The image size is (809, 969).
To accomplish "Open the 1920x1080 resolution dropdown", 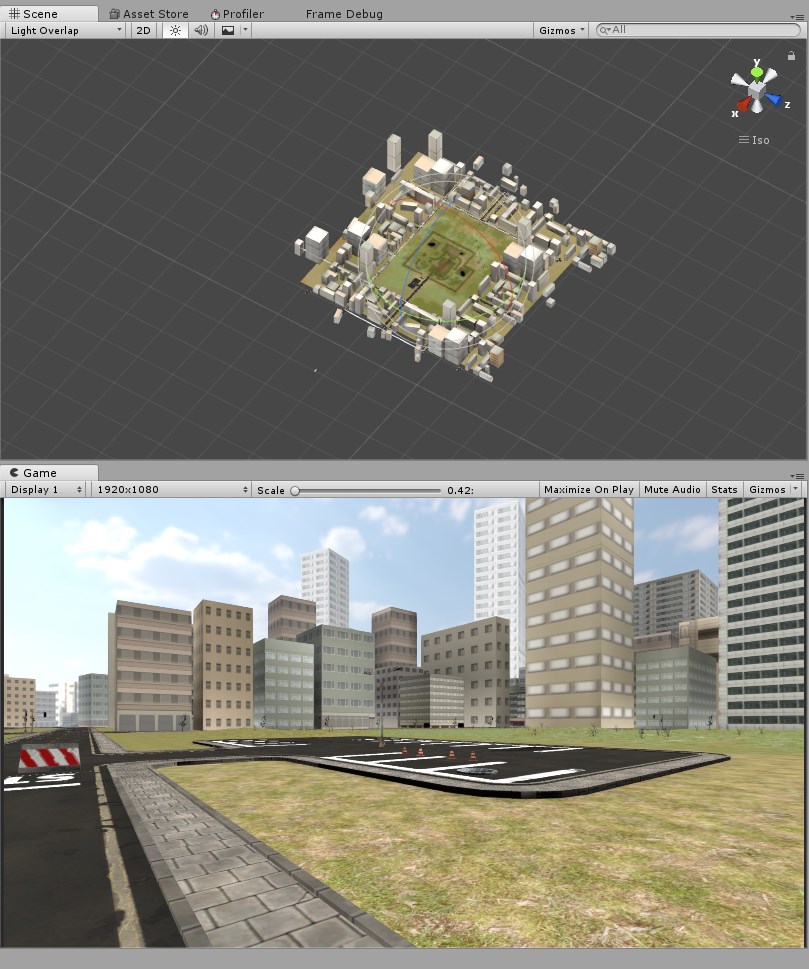I will coord(171,489).
